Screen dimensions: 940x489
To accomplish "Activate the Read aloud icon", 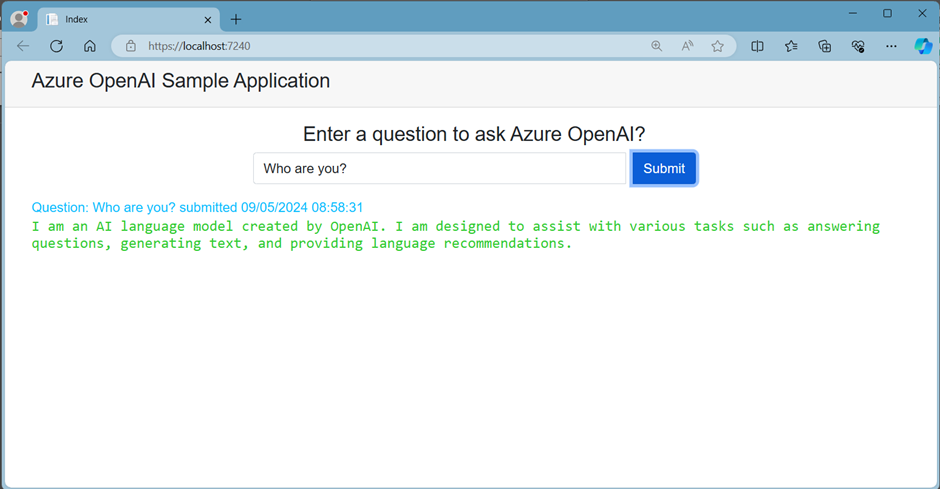I will 687,46.
